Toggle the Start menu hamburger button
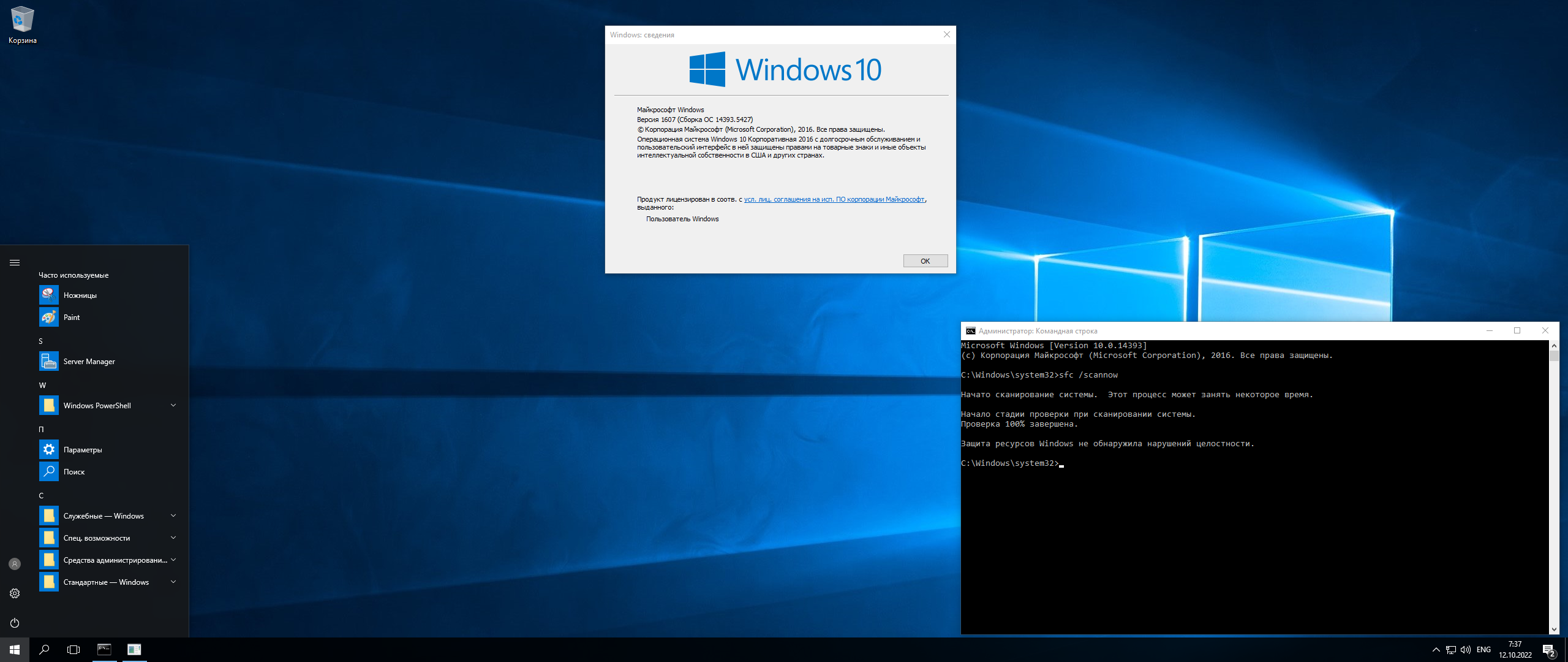Screen dimensions: 1568x662 15,262
